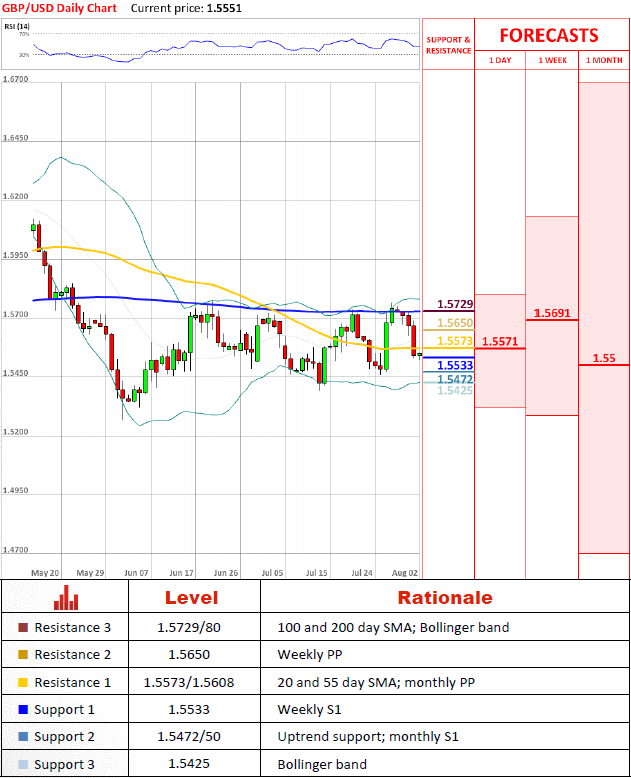Click the Resistance 3 row label
Screen dimensions: 631x778
72,628
